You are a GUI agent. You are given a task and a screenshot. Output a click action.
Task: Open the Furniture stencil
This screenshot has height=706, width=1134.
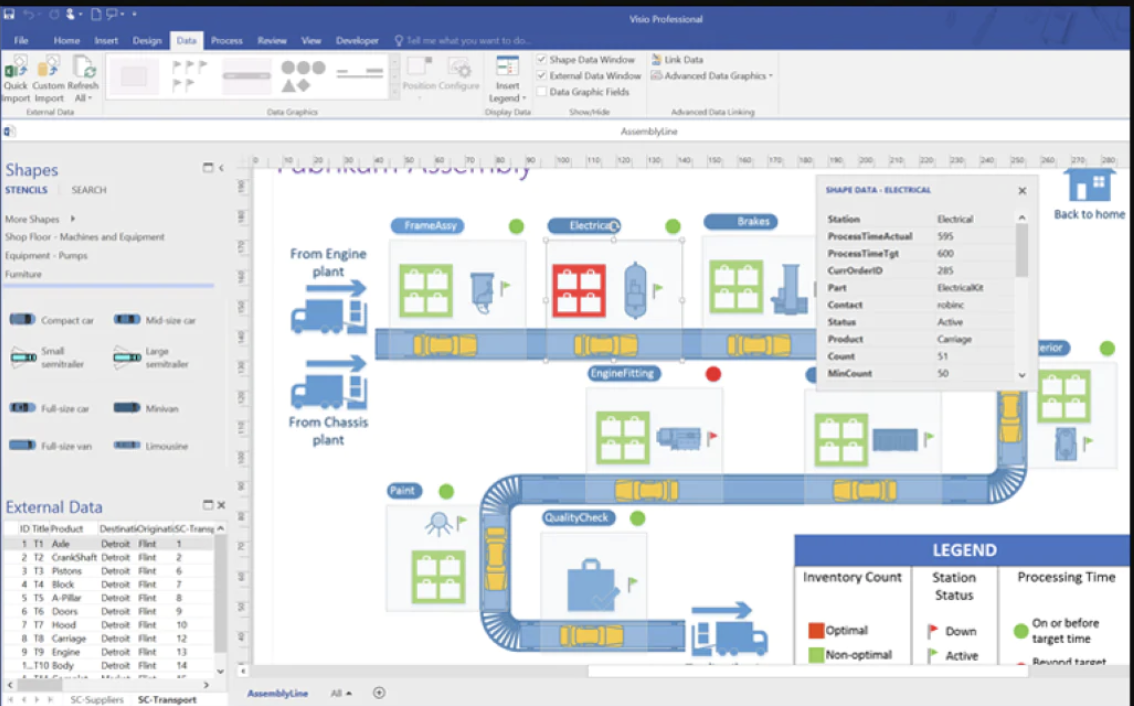click(x=23, y=274)
